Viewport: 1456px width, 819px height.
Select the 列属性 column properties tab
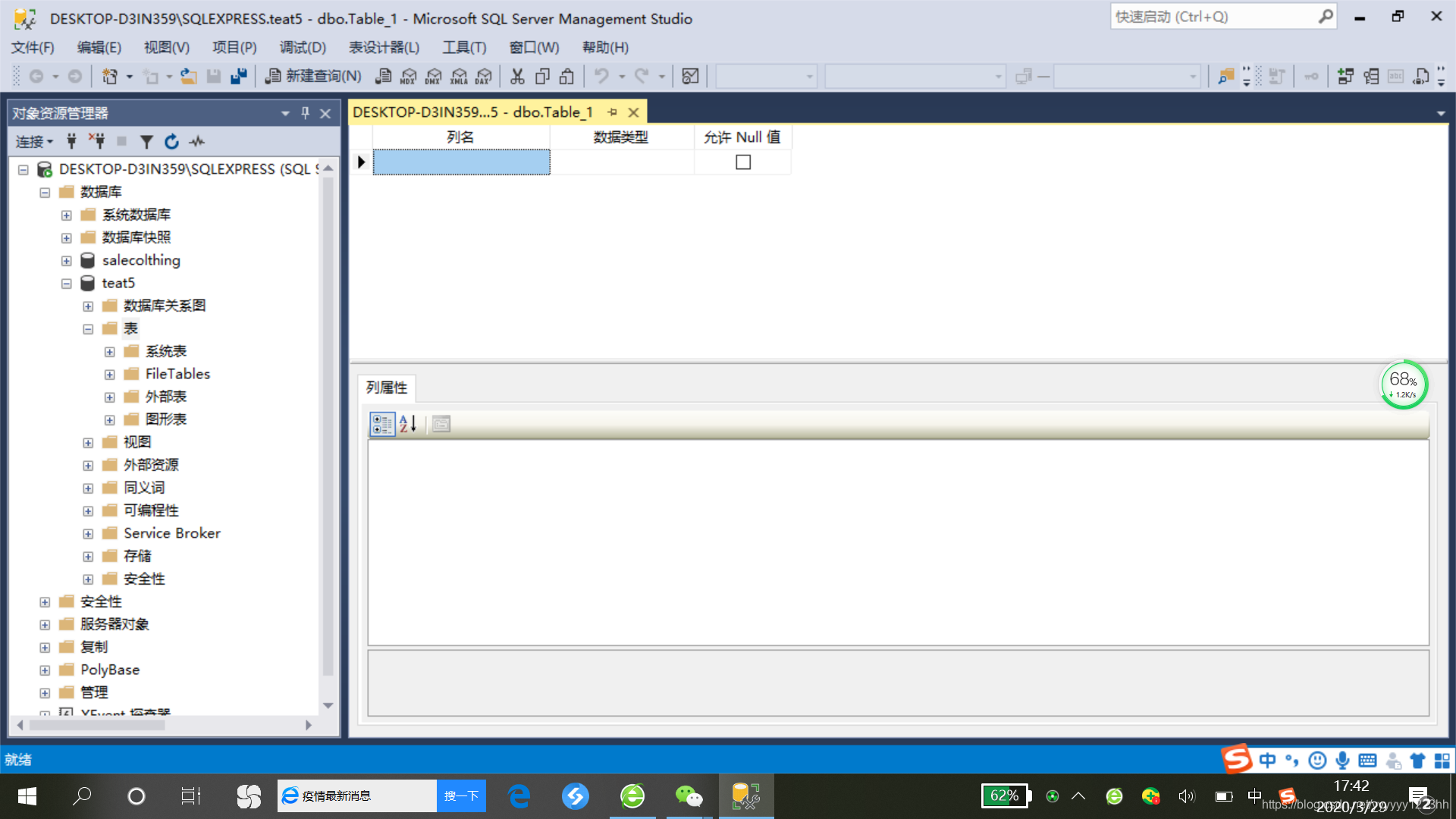tap(387, 388)
